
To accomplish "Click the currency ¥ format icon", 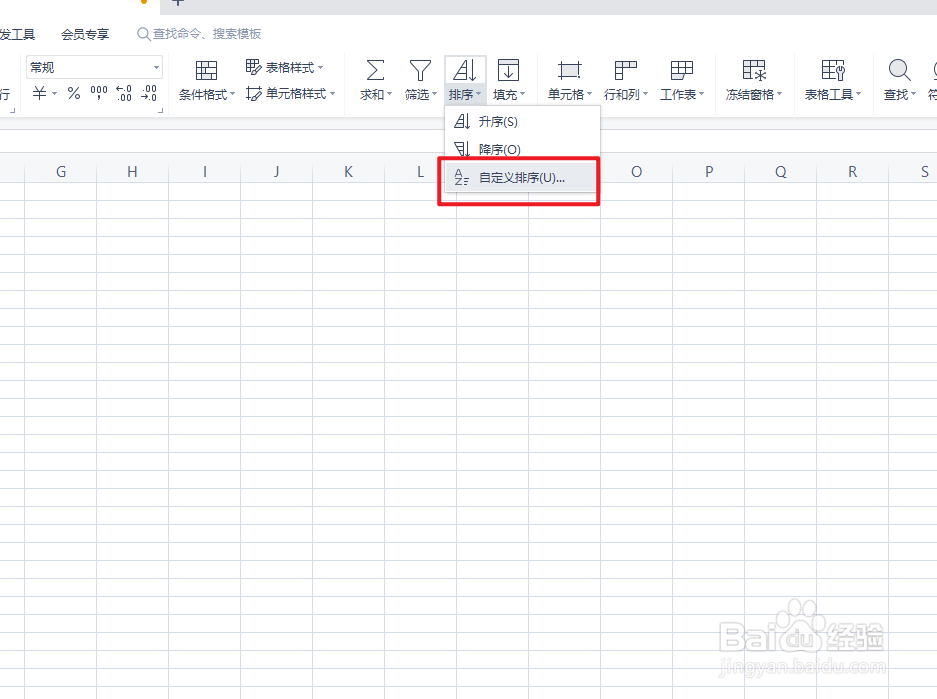I will (x=39, y=93).
